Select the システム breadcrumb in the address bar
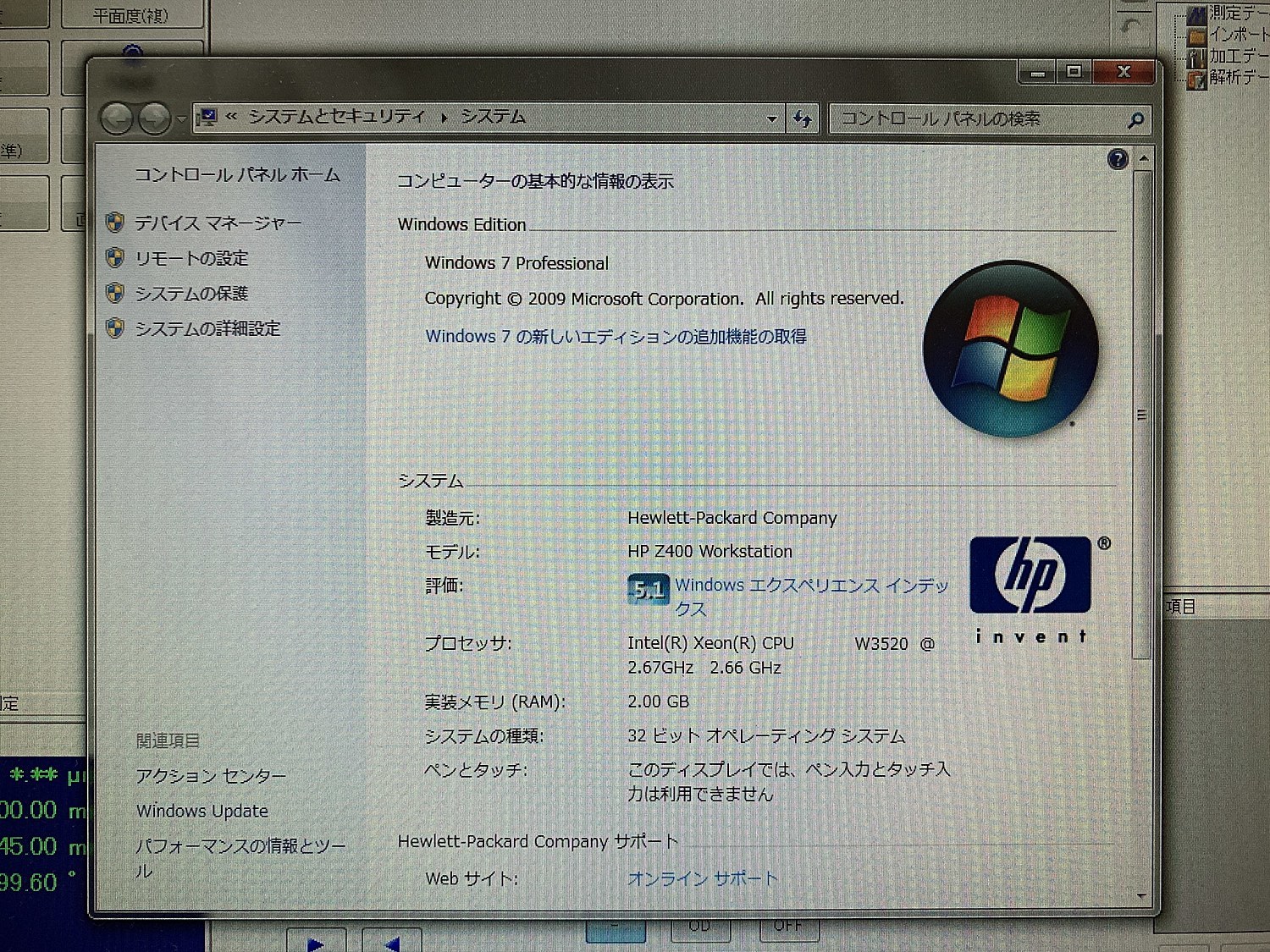 [493, 117]
